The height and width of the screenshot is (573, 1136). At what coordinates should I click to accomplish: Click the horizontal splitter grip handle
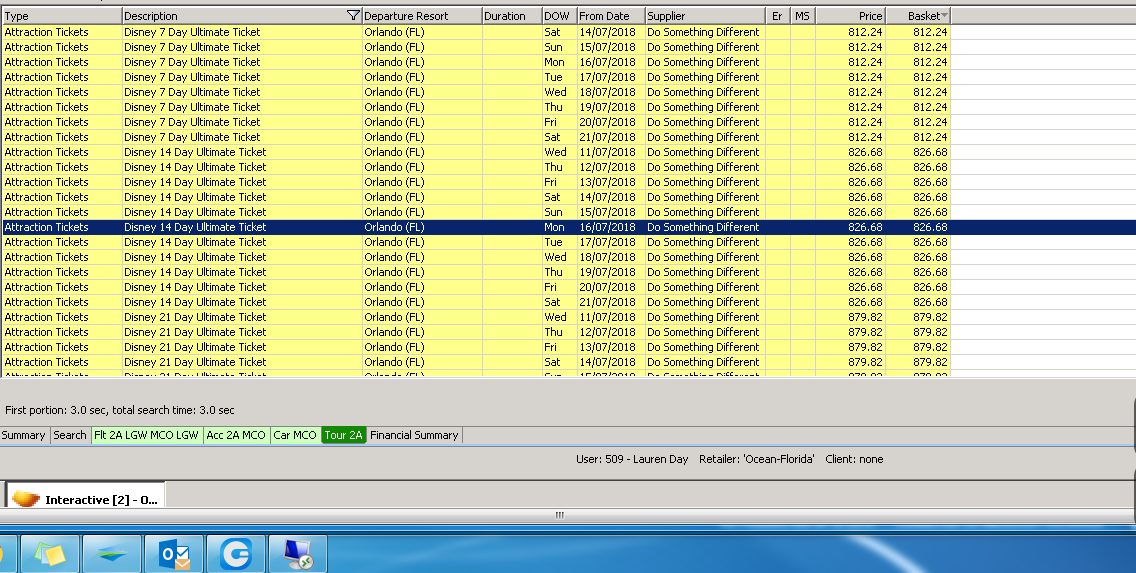click(559, 515)
